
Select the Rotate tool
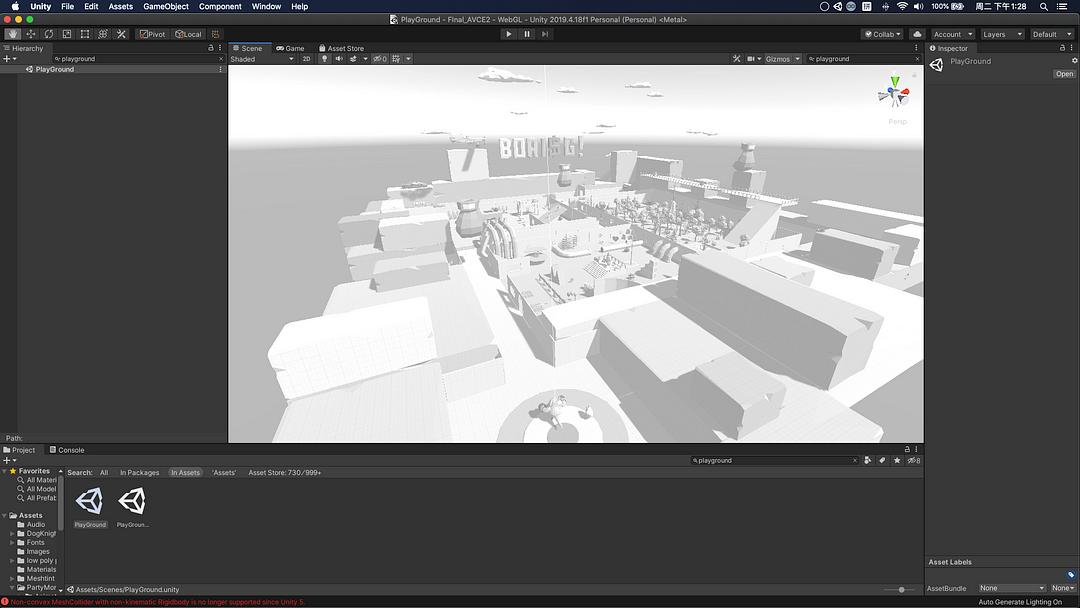click(49, 34)
